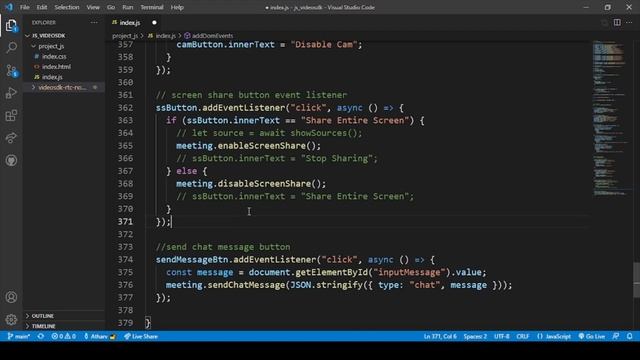Image resolution: width=640 pixels, height=360 pixels.
Task: Open the Go menu
Action: pyautogui.click(x=111, y=7)
